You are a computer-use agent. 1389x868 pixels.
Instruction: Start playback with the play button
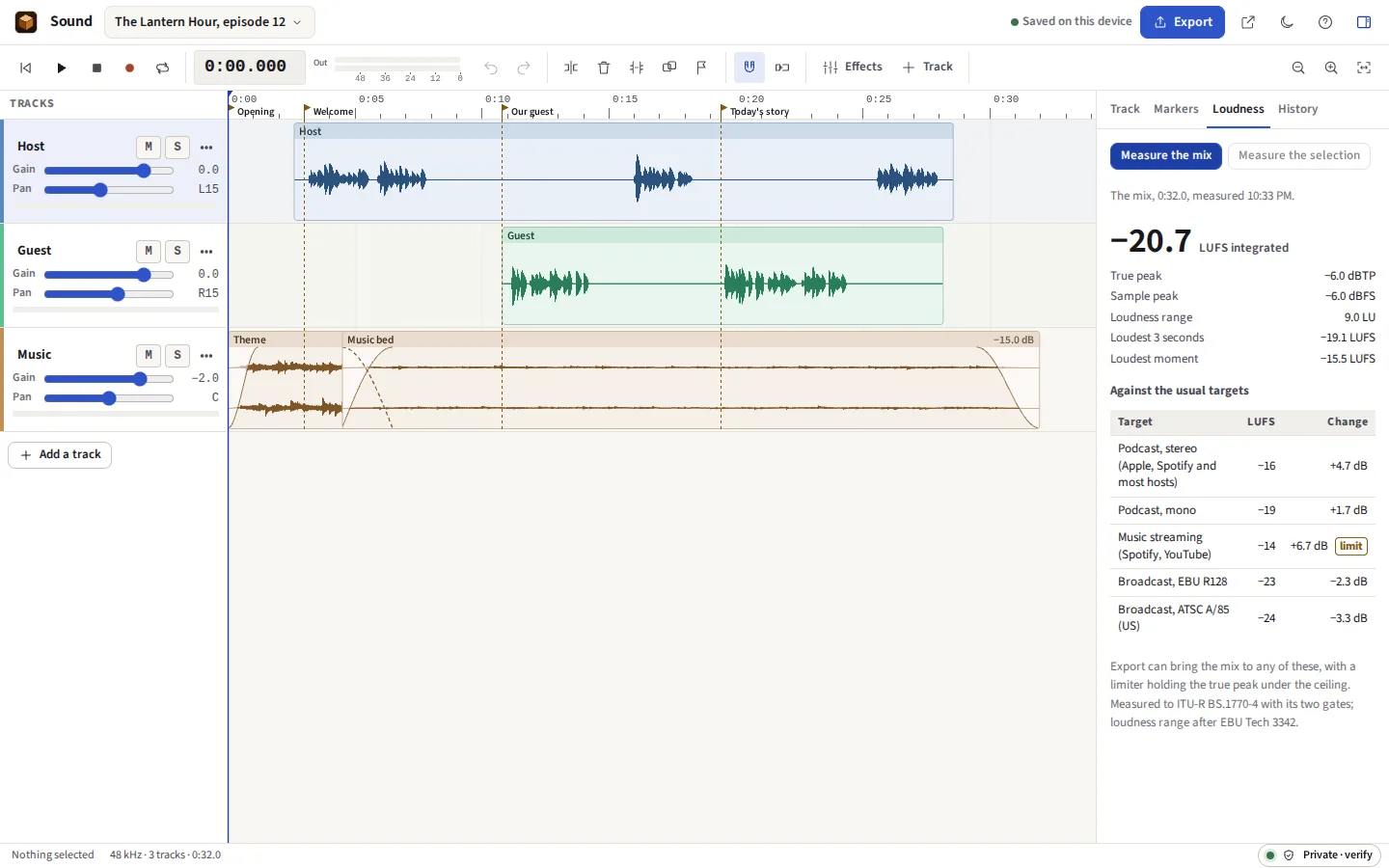[62, 68]
